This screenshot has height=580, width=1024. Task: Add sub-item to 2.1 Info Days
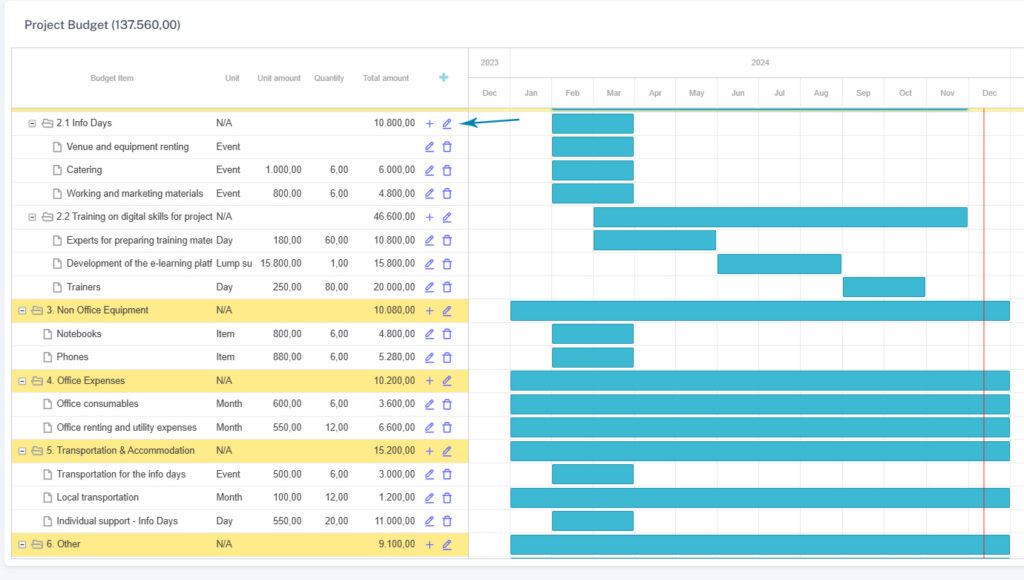pyautogui.click(x=429, y=123)
